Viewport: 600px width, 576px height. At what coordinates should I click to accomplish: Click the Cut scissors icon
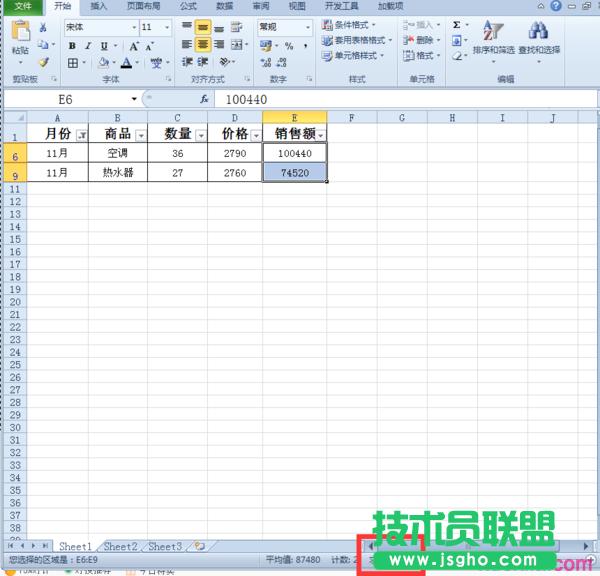[x=44, y=28]
